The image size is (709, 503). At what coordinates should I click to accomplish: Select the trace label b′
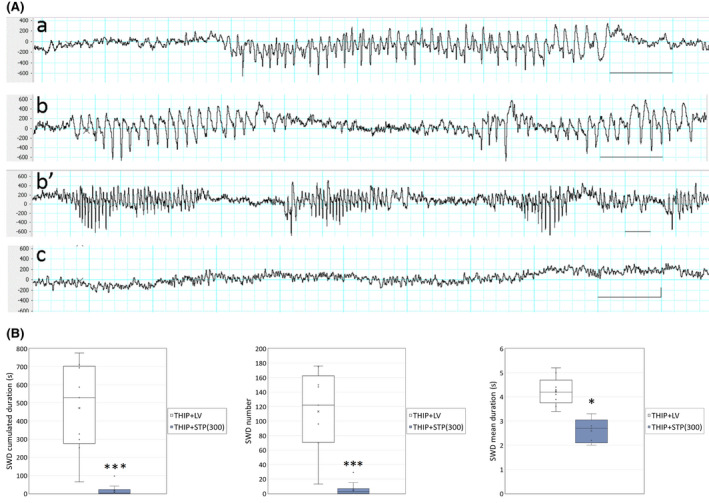[45, 180]
